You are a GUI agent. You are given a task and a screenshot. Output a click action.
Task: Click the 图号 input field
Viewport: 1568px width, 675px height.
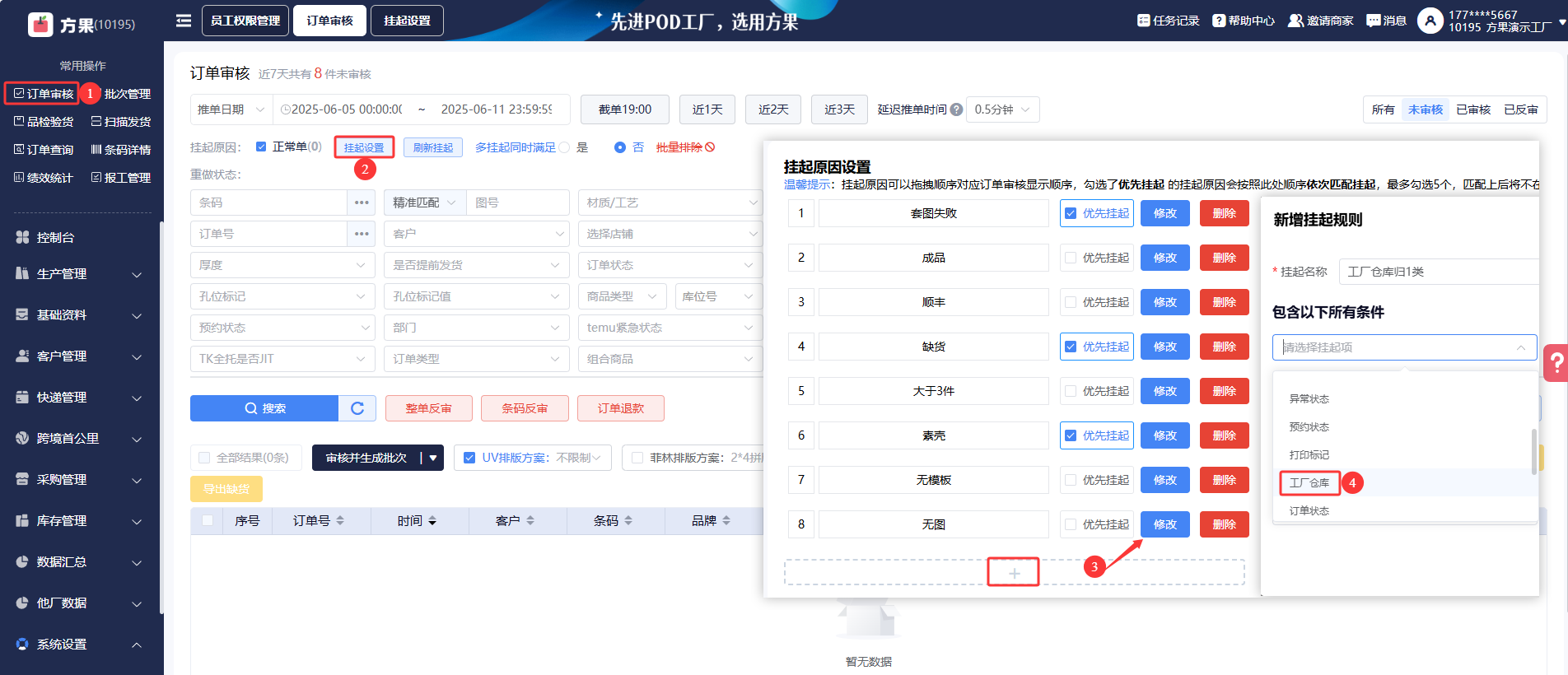pyautogui.click(x=518, y=202)
